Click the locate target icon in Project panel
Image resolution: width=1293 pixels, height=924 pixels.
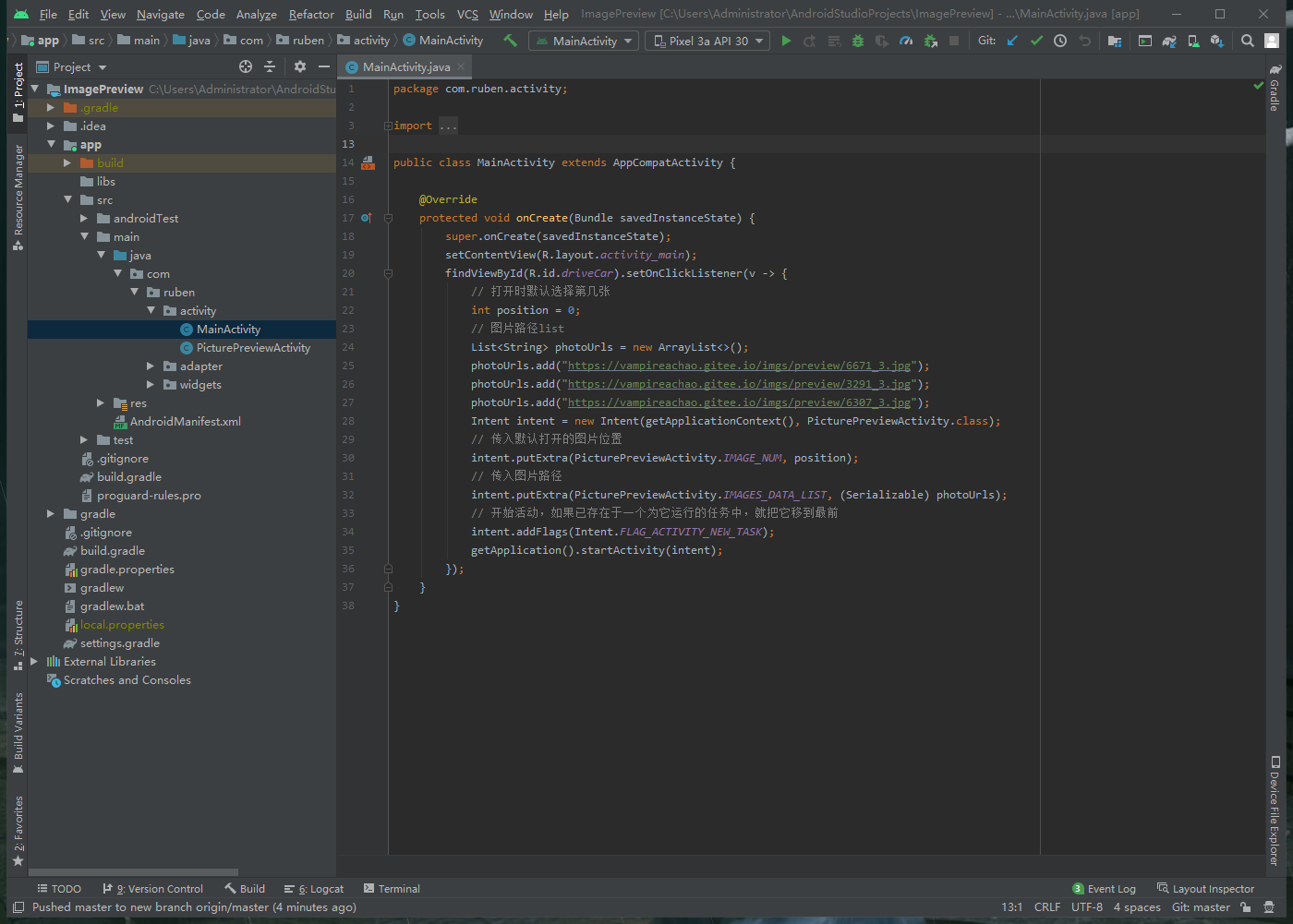[x=246, y=66]
